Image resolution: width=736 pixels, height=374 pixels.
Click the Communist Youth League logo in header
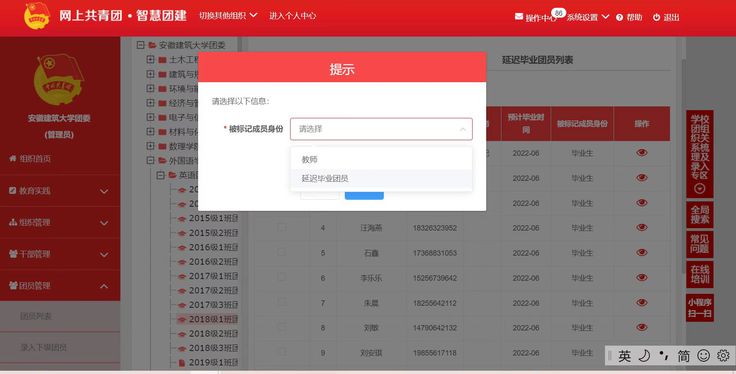pos(37,15)
